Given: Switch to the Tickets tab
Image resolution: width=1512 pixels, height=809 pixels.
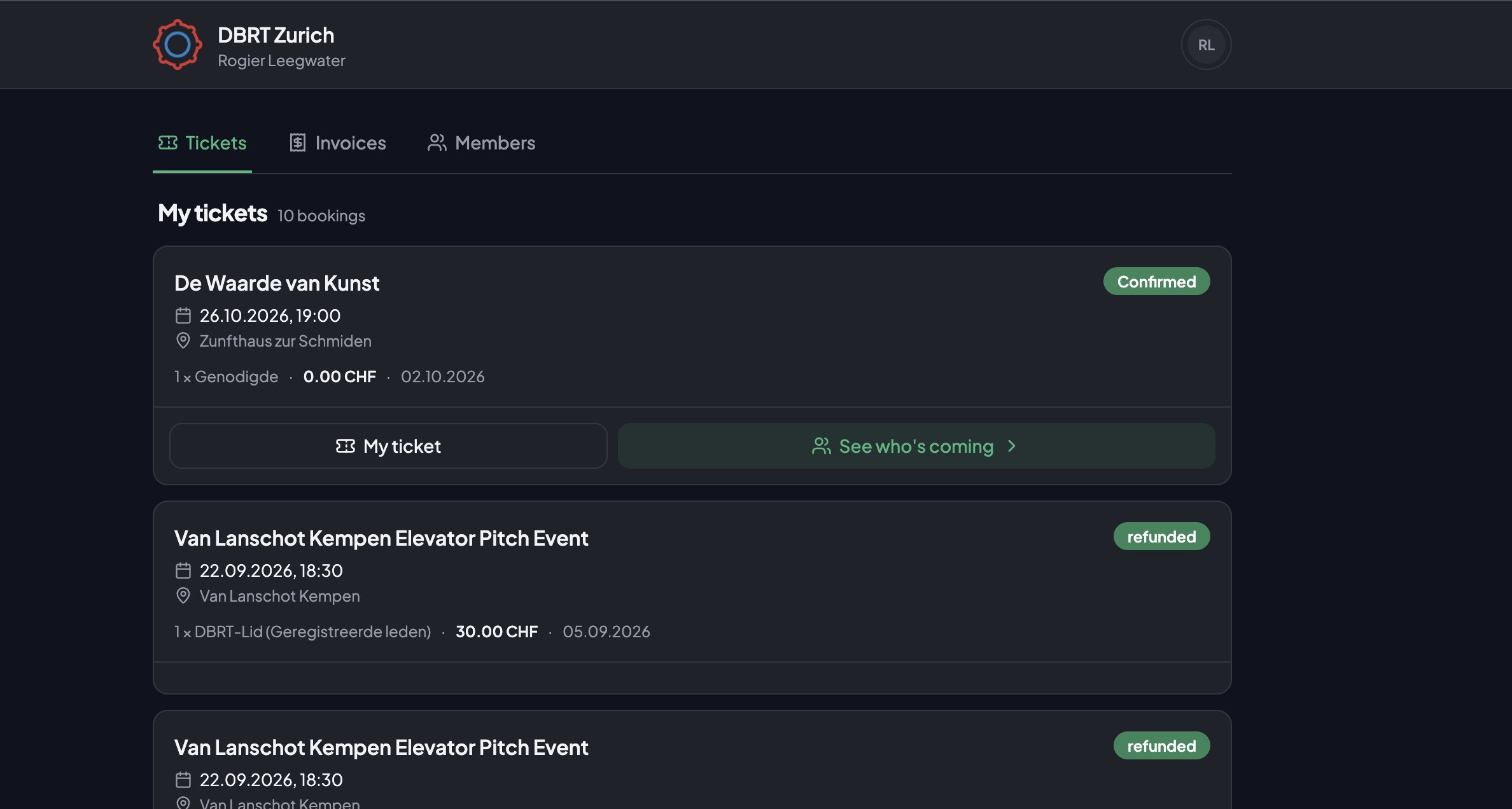Looking at the screenshot, I should pos(202,143).
